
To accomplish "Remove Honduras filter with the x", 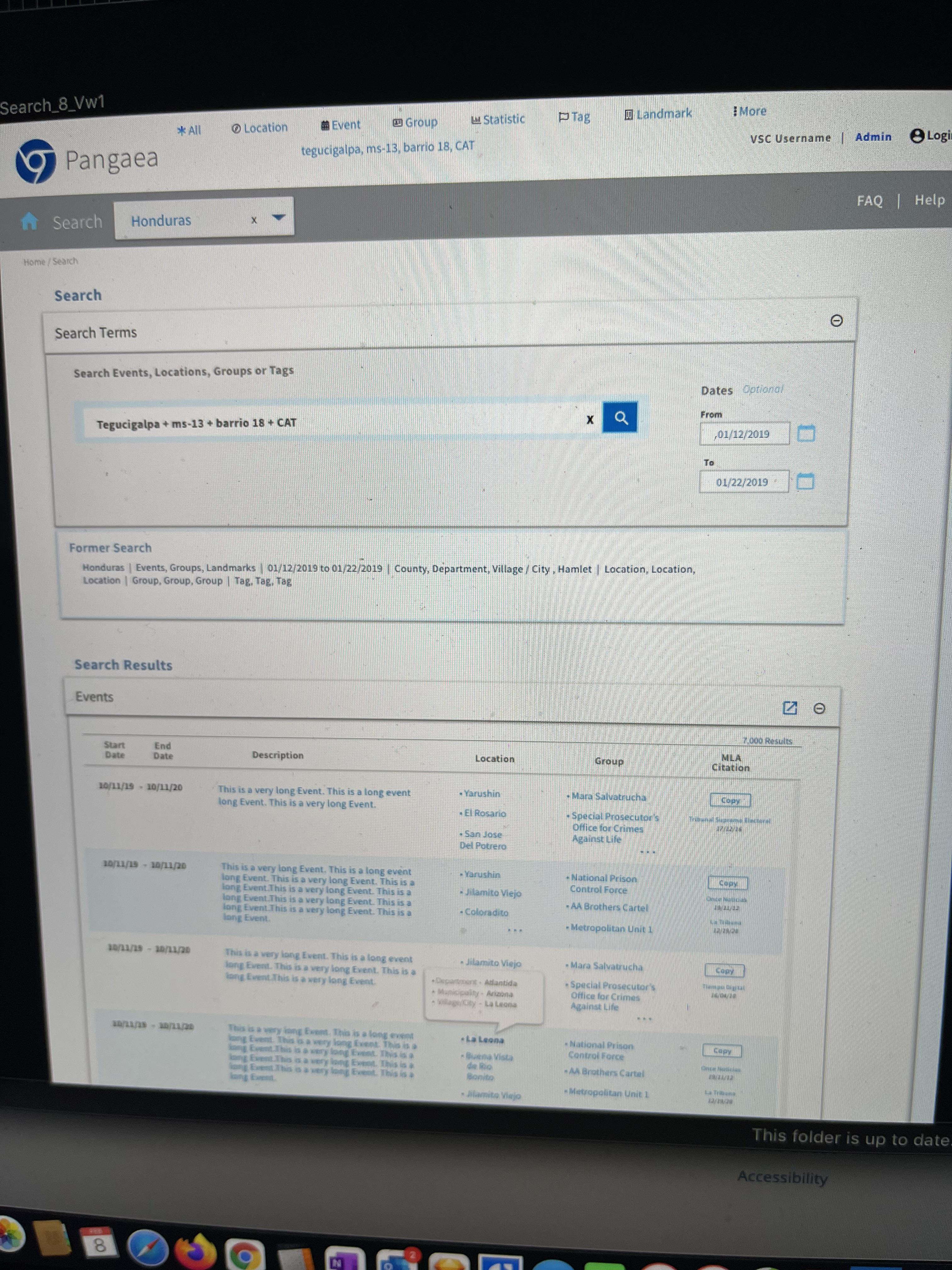I will point(254,220).
